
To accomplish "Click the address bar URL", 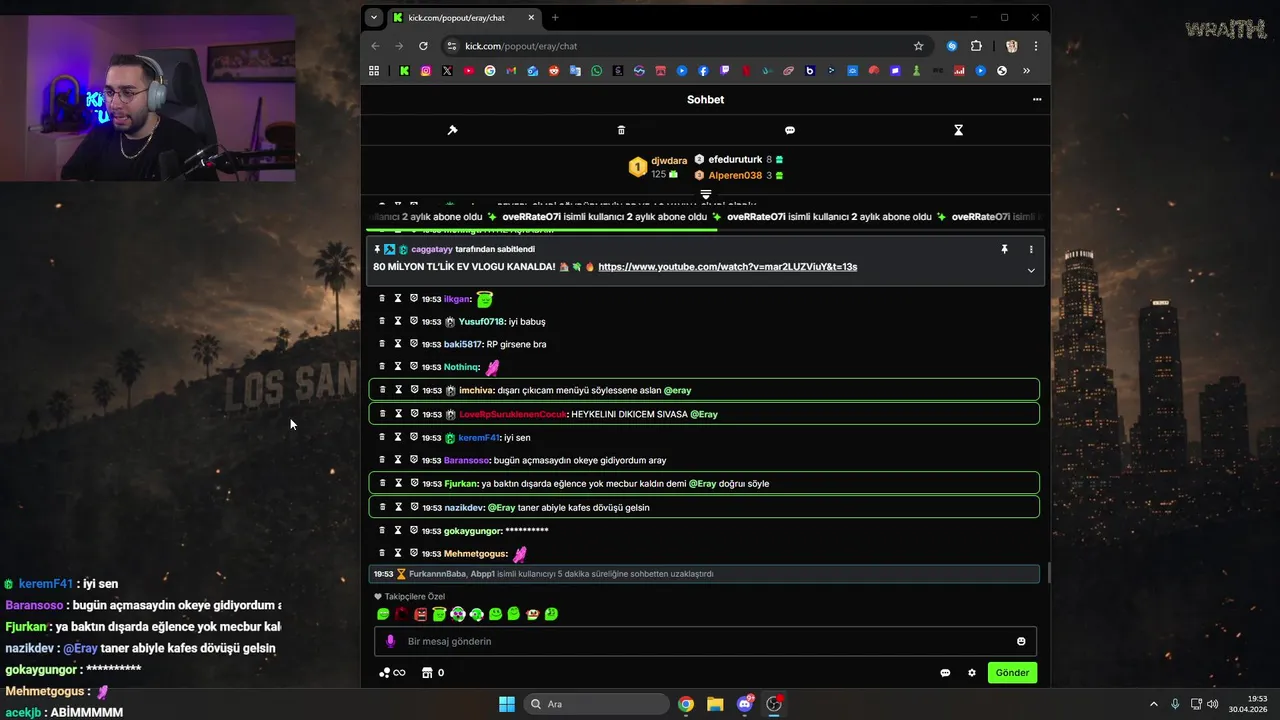I will click(x=521, y=46).
